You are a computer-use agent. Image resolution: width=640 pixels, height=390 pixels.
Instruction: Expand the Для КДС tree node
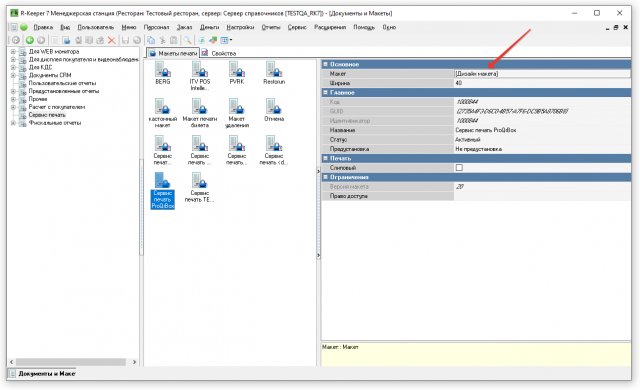pos(13,67)
